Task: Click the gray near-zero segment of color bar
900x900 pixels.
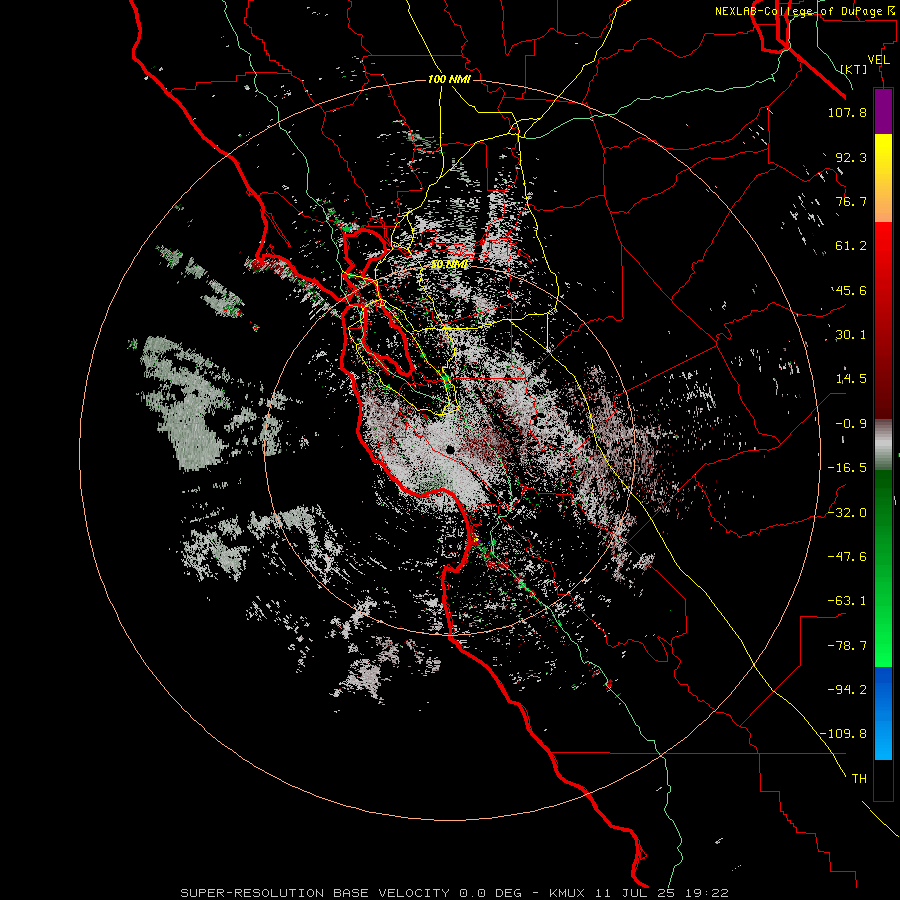Action: click(883, 445)
